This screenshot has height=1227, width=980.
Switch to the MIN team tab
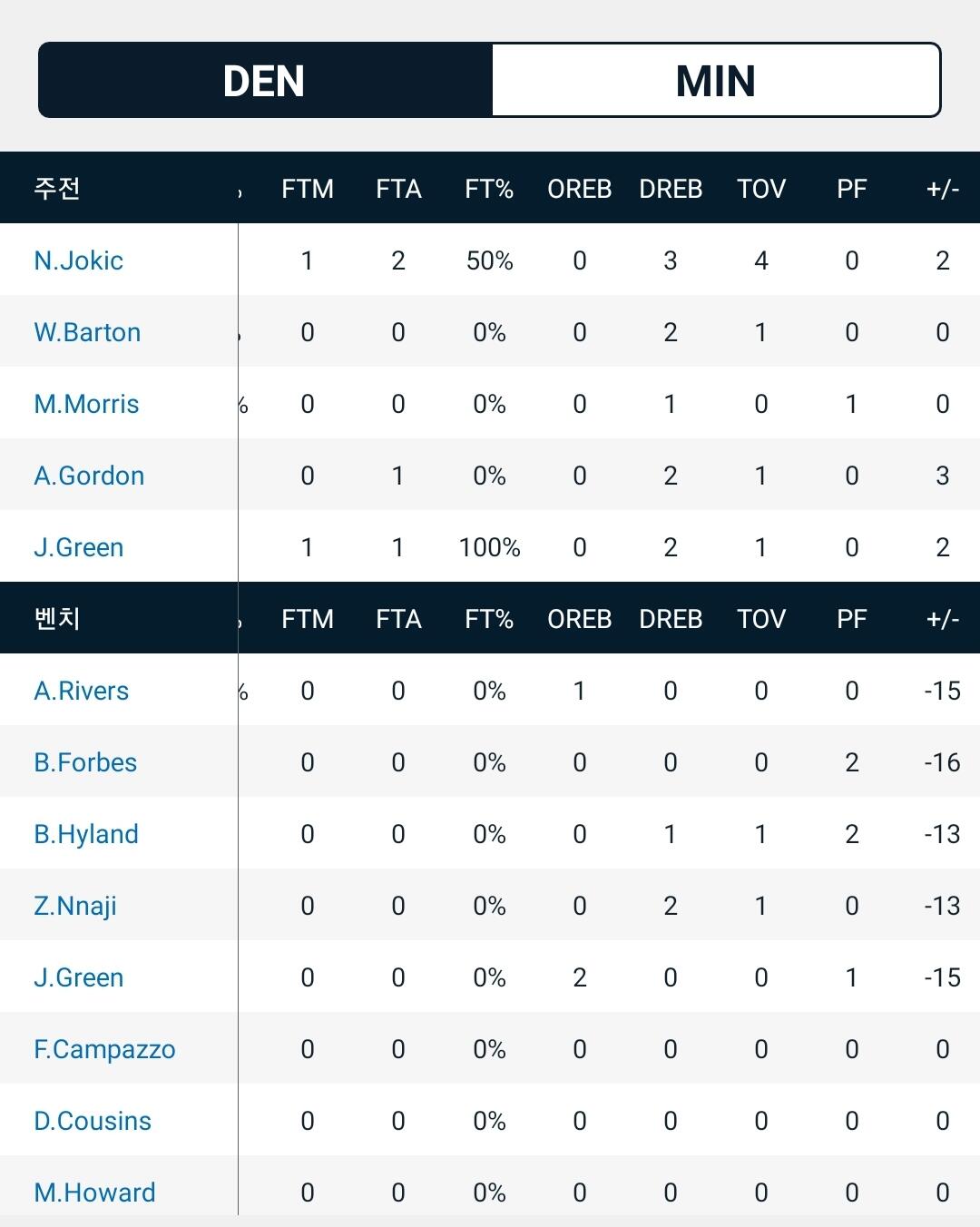point(715,81)
